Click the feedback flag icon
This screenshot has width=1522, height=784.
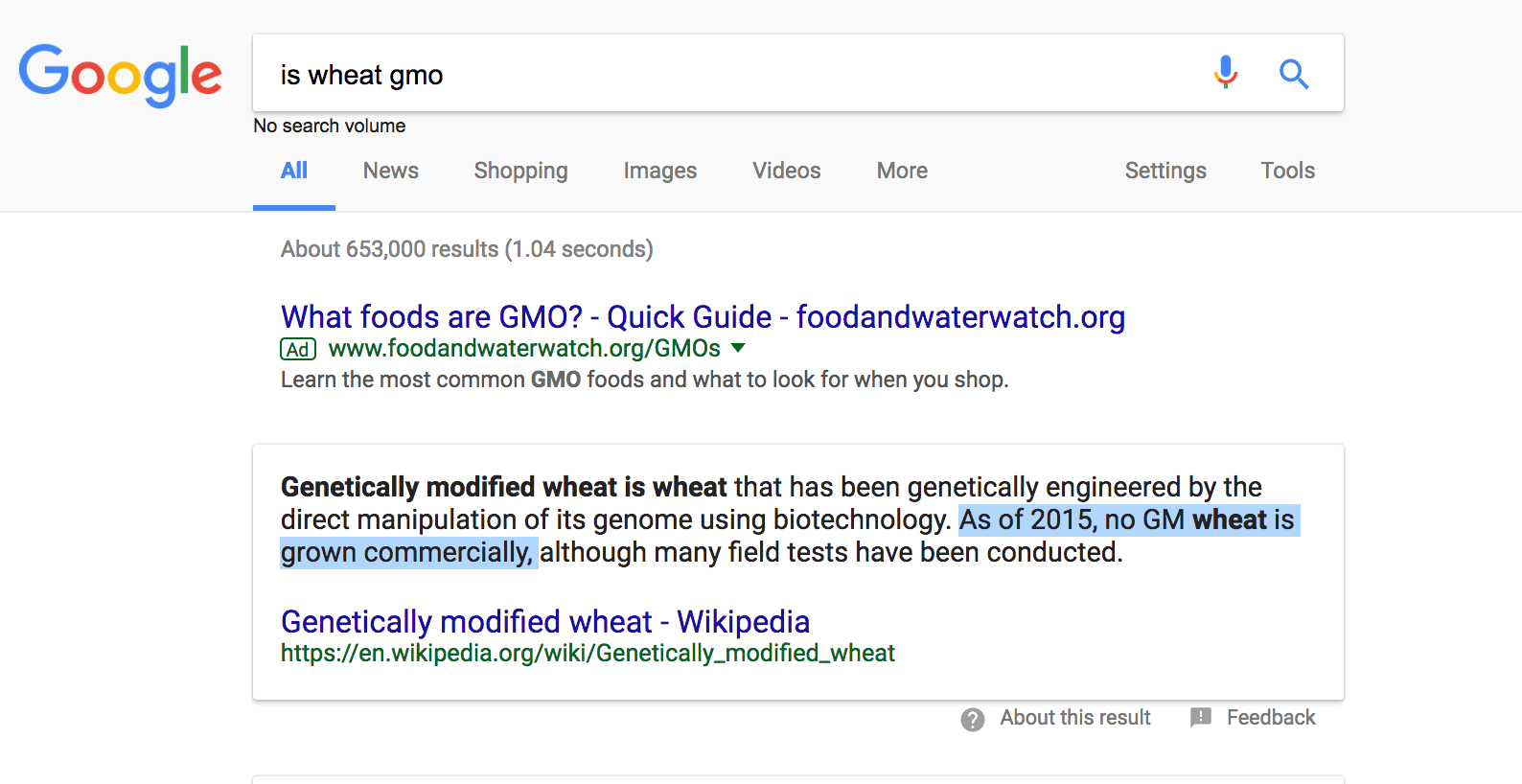[x=1200, y=718]
